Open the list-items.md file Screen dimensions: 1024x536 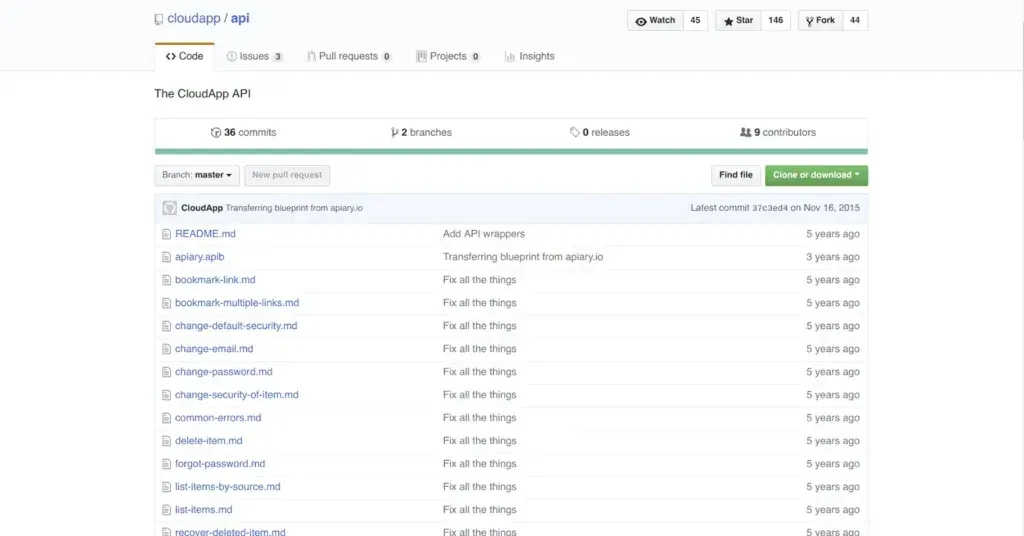203,510
